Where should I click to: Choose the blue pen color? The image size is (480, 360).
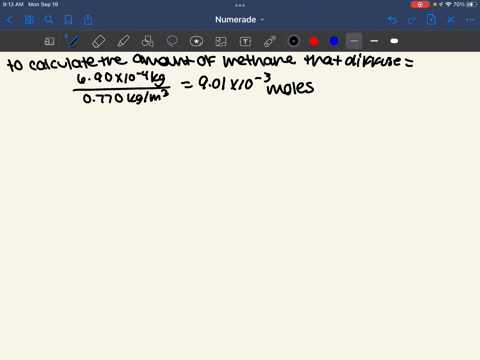[334, 41]
